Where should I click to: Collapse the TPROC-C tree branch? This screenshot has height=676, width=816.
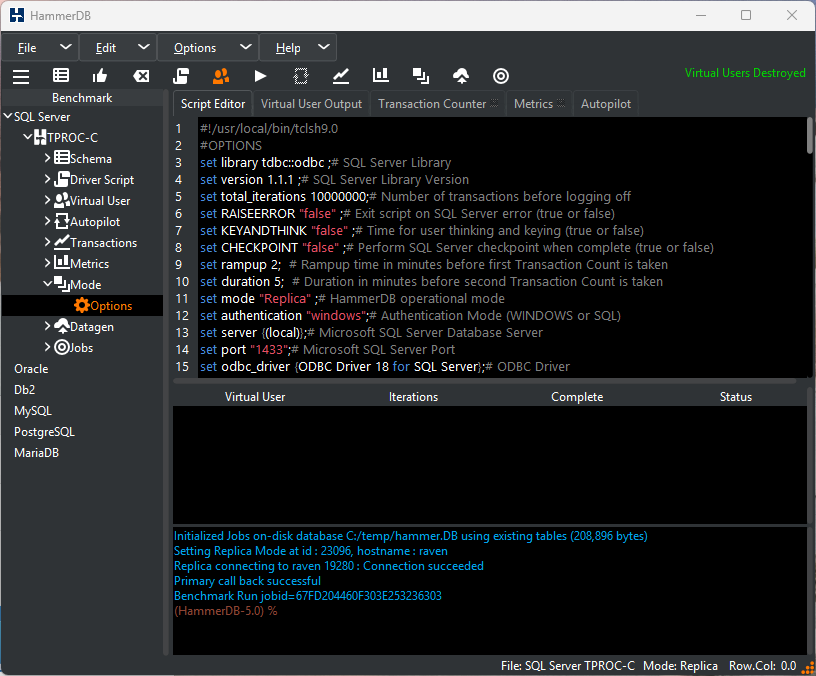[28, 137]
